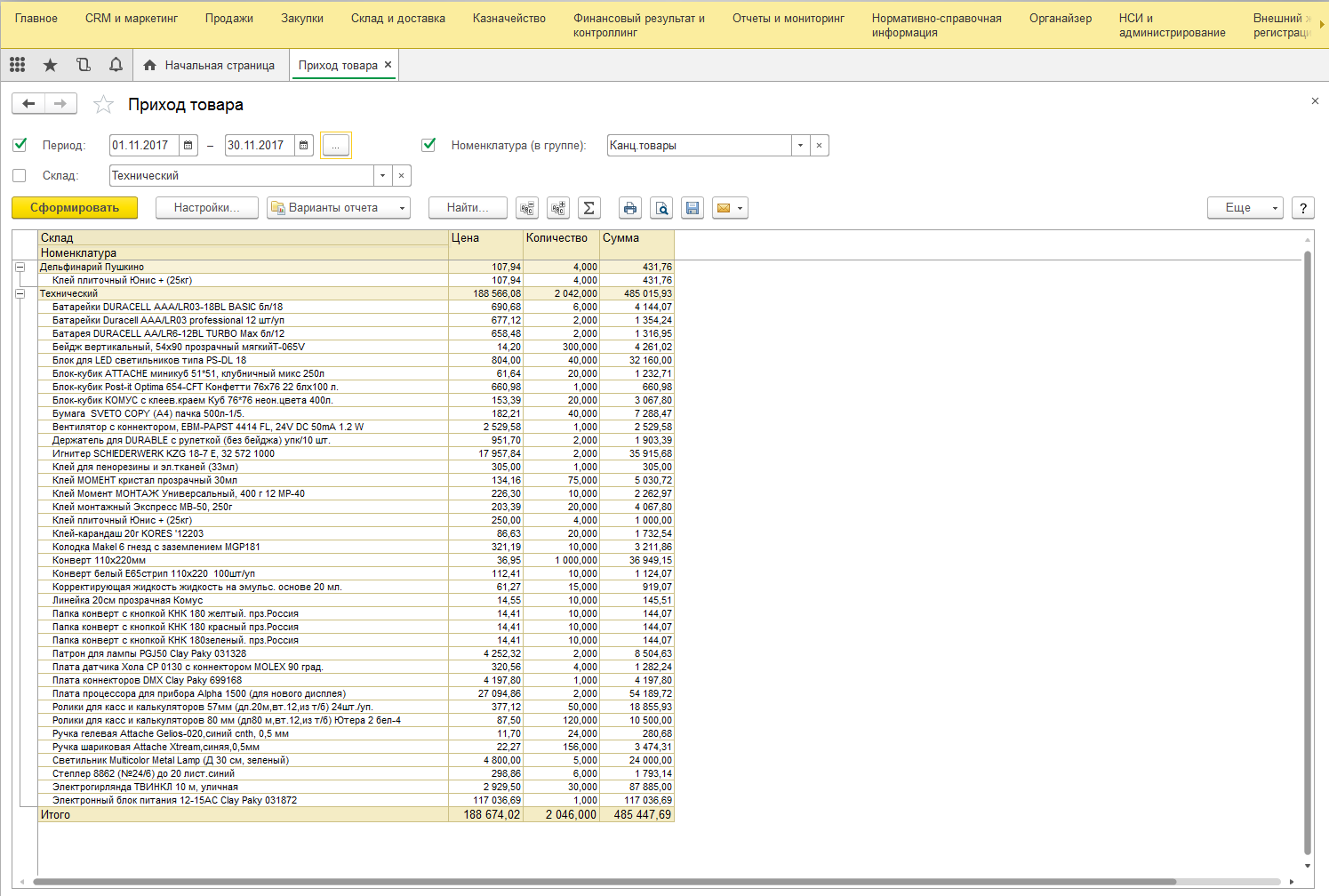
Task: Click the end date field 30.11.2017
Action: coord(260,145)
